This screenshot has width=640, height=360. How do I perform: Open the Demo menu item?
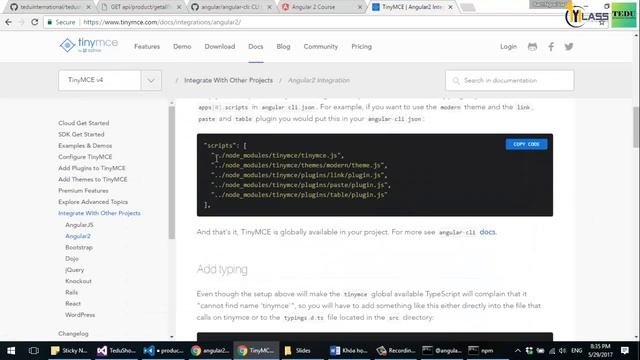point(182,47)
